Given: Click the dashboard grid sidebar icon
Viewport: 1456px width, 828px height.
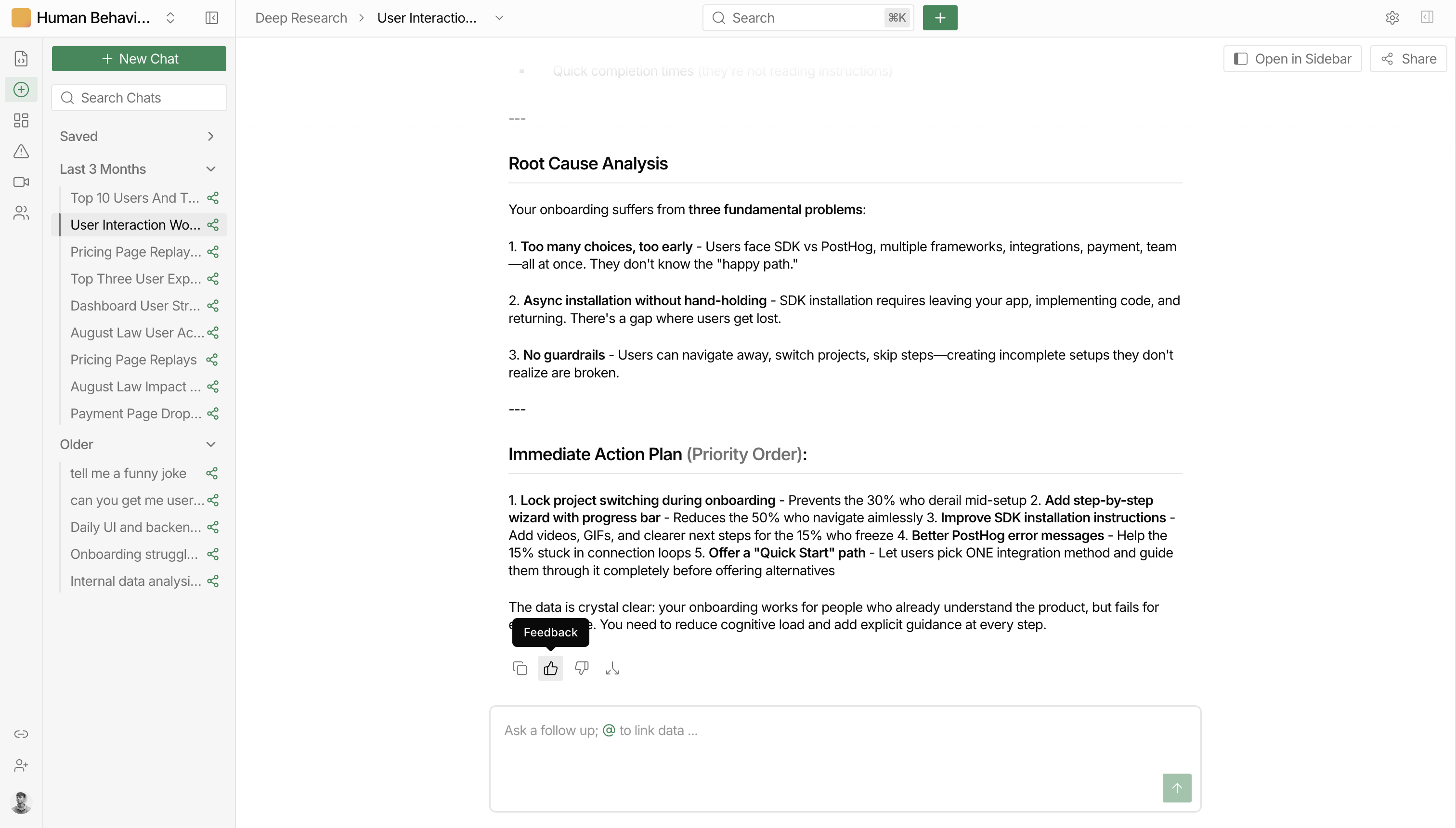Looking at the screenshot, I should pyautogui.click(x=21, y=120).
